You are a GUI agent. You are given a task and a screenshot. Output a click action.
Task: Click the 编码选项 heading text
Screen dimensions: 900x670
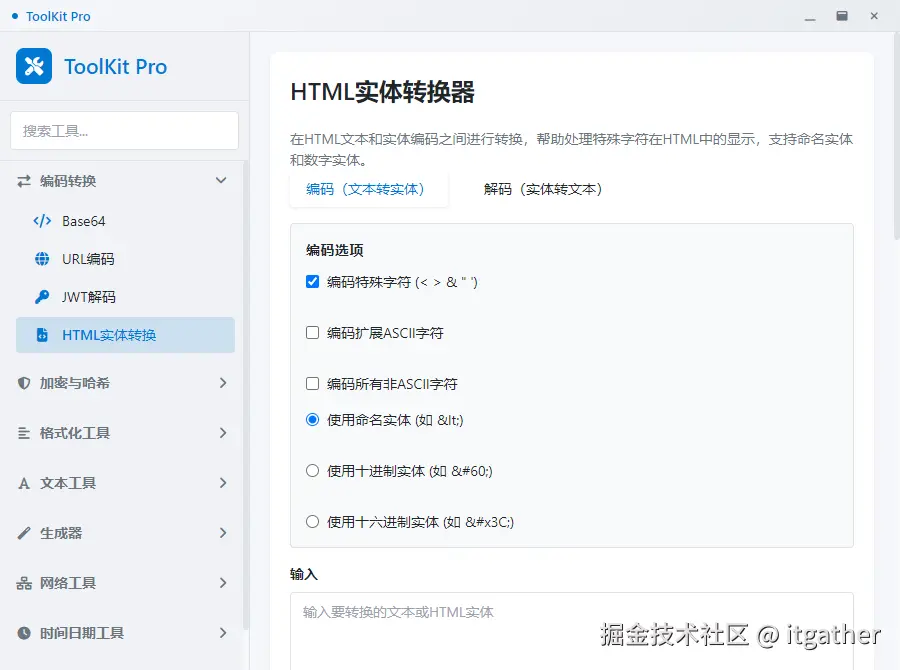click(335, 250)
